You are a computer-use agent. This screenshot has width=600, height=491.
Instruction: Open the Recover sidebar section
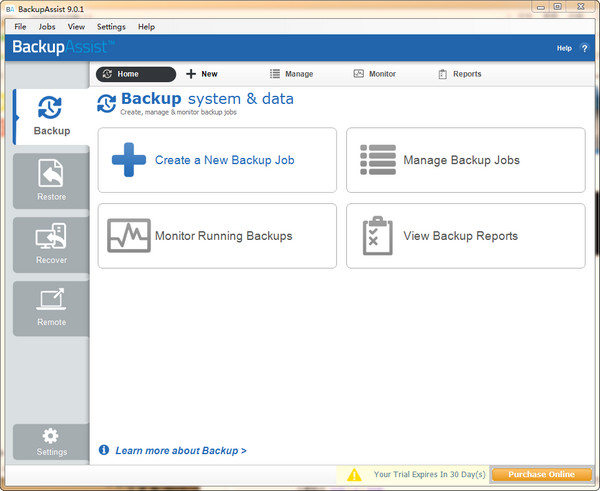pos(52,245)
